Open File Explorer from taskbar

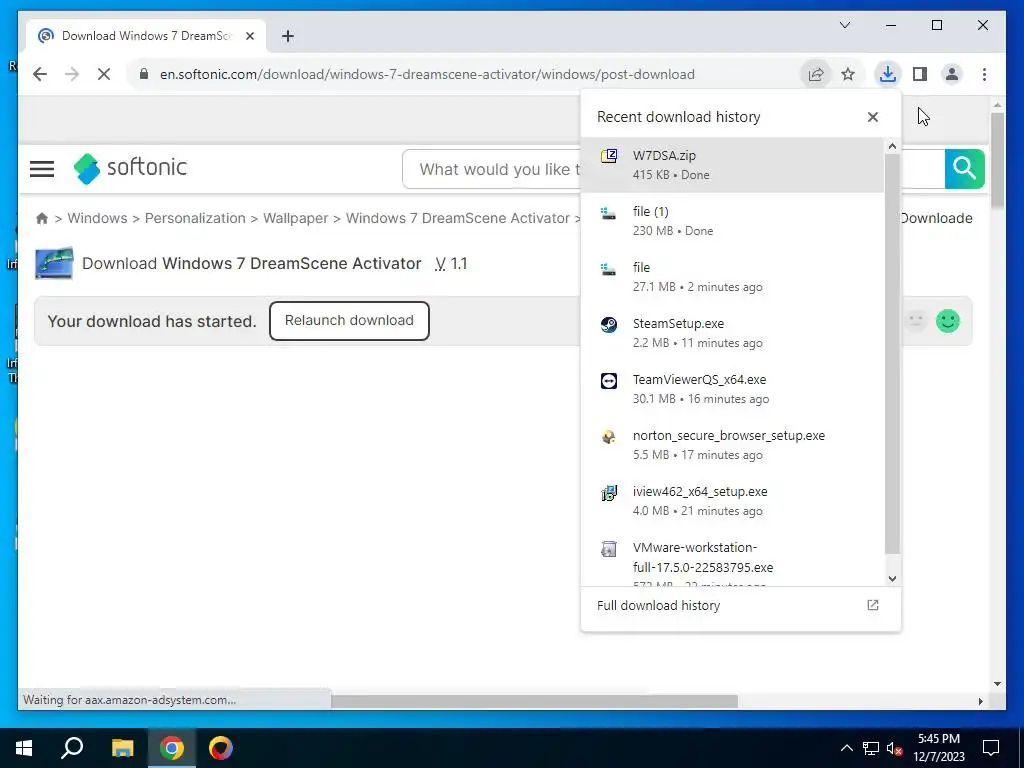122,748
